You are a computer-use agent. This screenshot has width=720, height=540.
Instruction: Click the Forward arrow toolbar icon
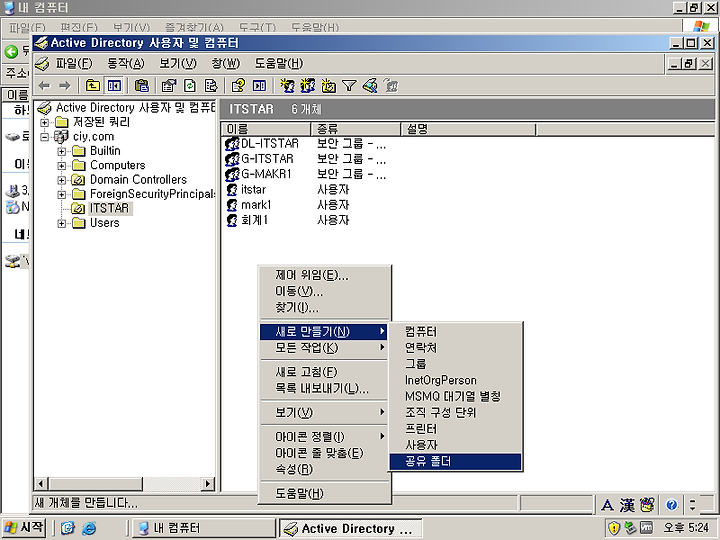(65, 86)
